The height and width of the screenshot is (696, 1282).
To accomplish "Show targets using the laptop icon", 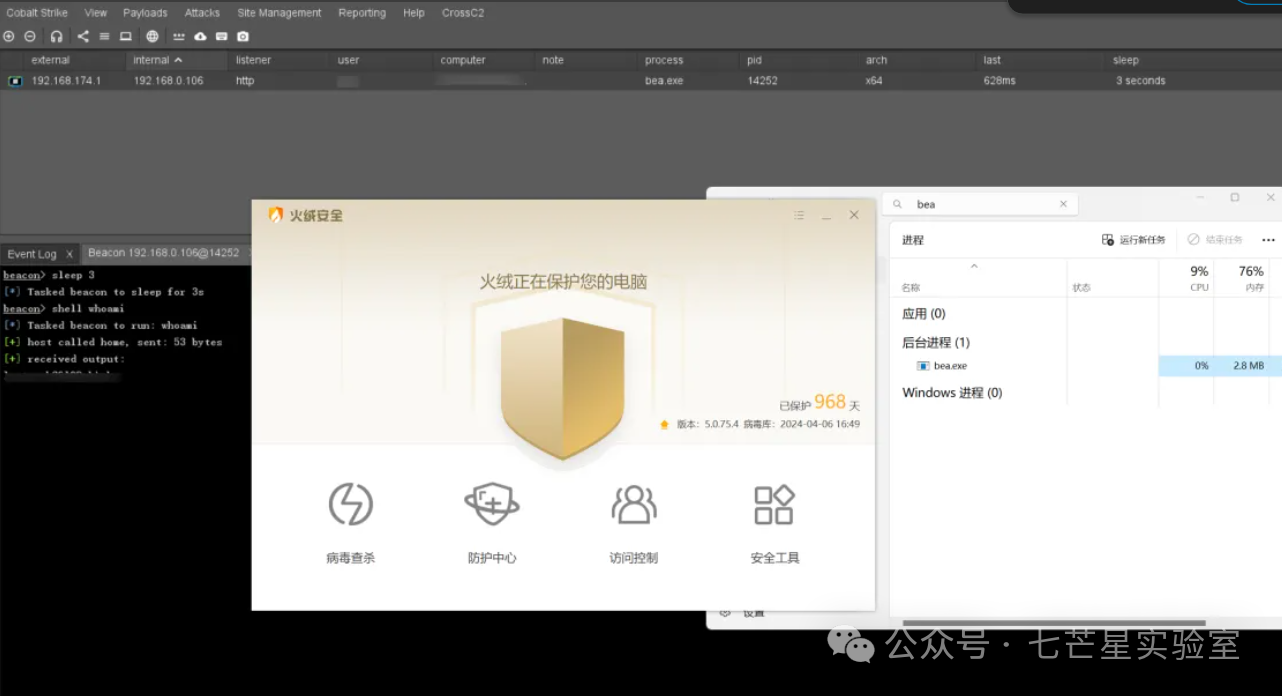I will click(126, 36).
